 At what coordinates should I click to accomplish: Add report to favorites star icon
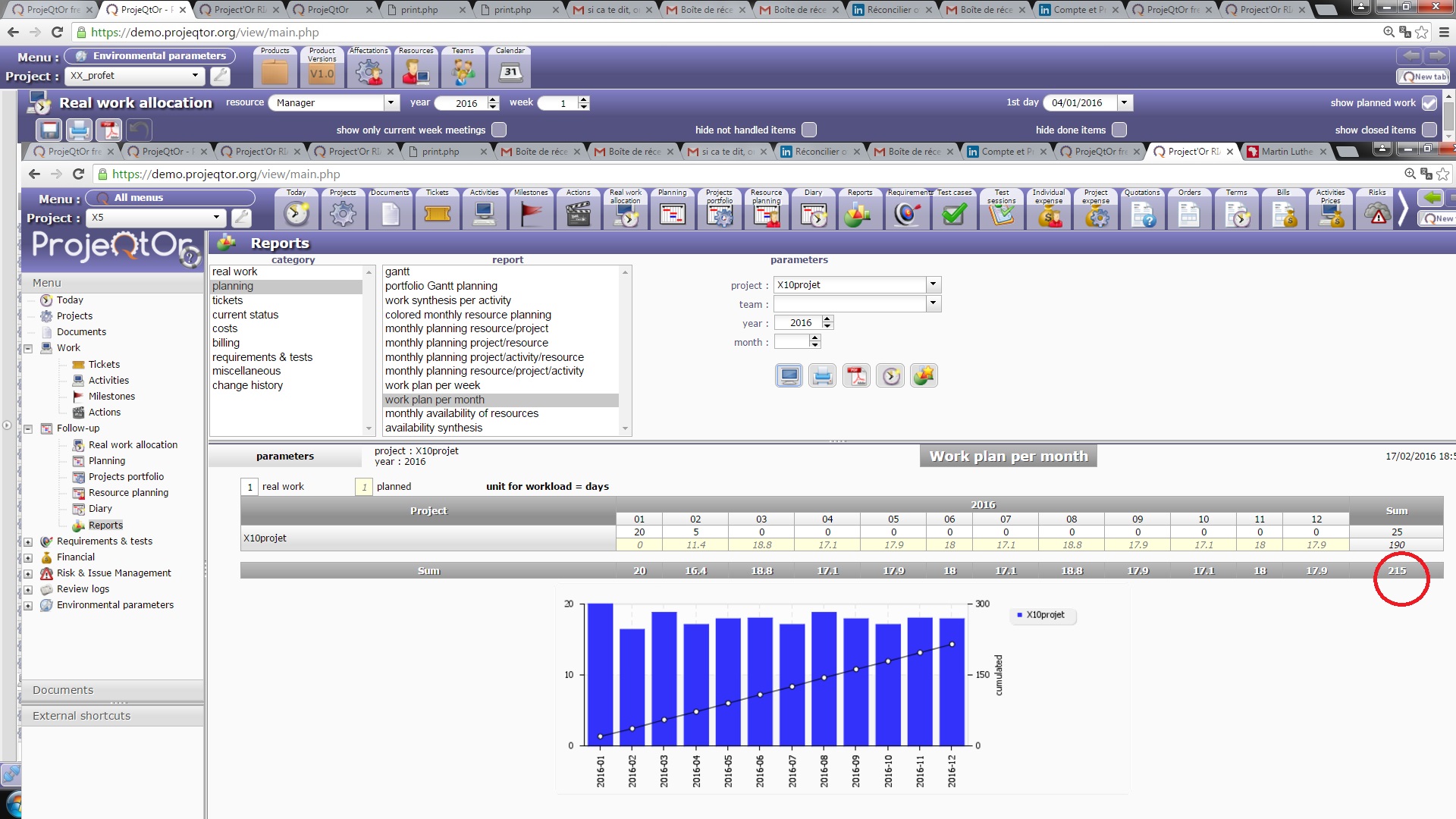tap(924, 375)
